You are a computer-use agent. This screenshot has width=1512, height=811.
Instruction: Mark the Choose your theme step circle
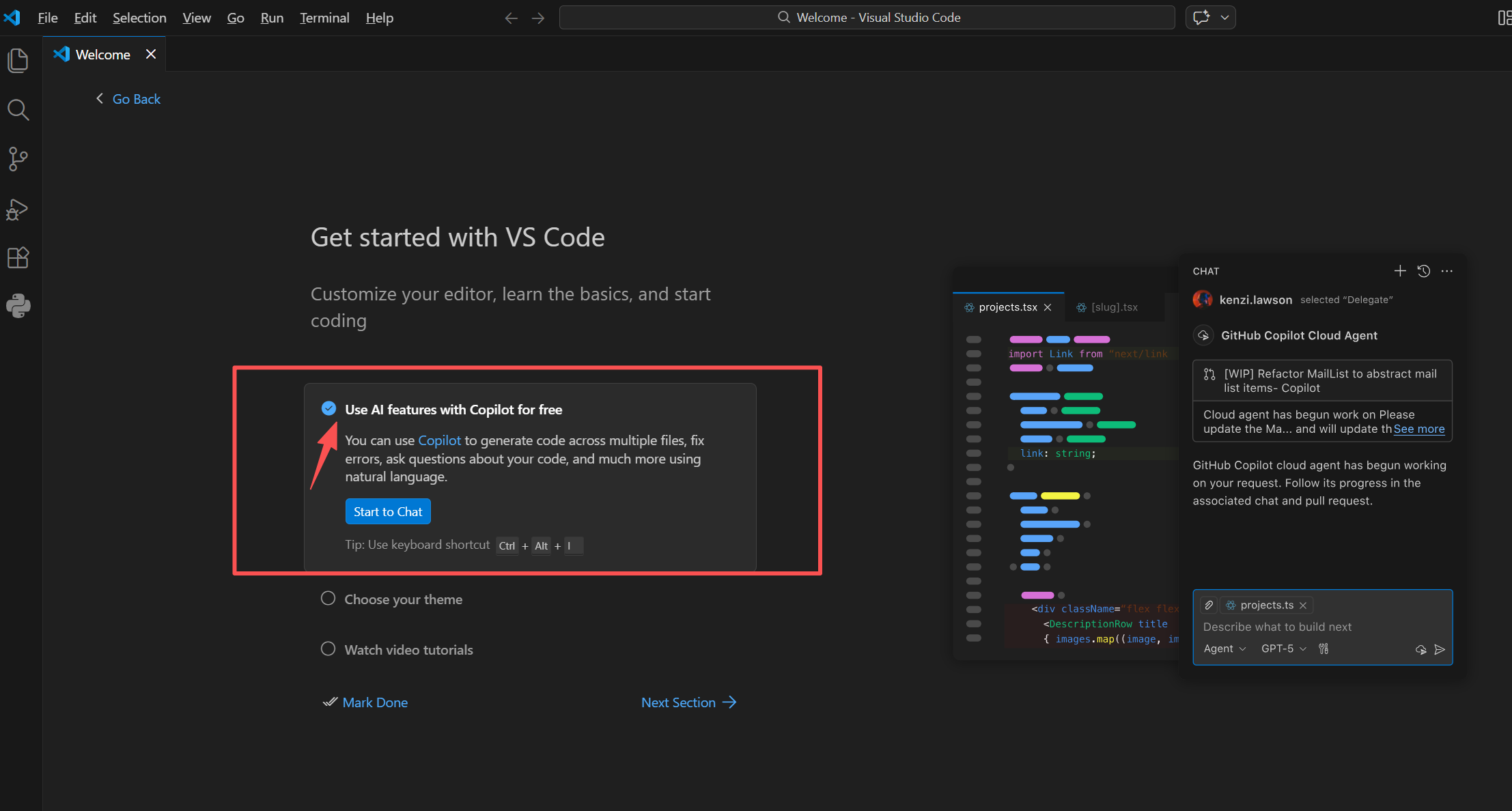click(x=328, y=599)
